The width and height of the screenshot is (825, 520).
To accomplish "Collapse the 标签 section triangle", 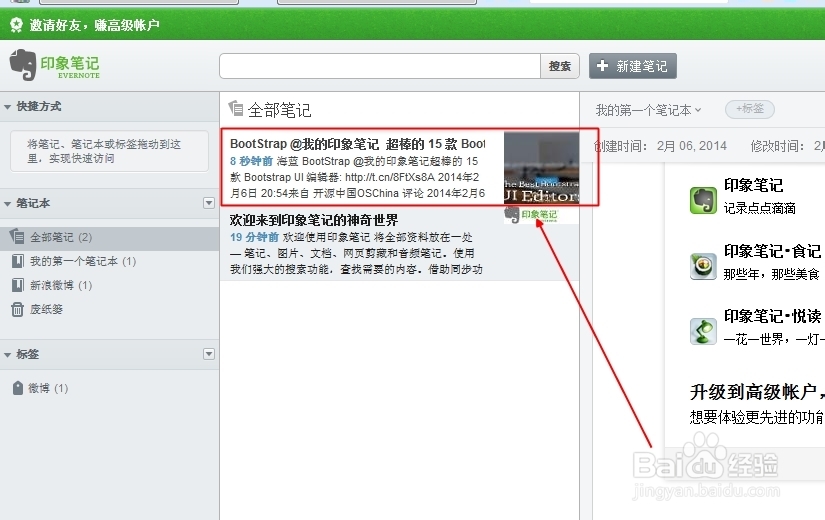I will tap(7, 355).
